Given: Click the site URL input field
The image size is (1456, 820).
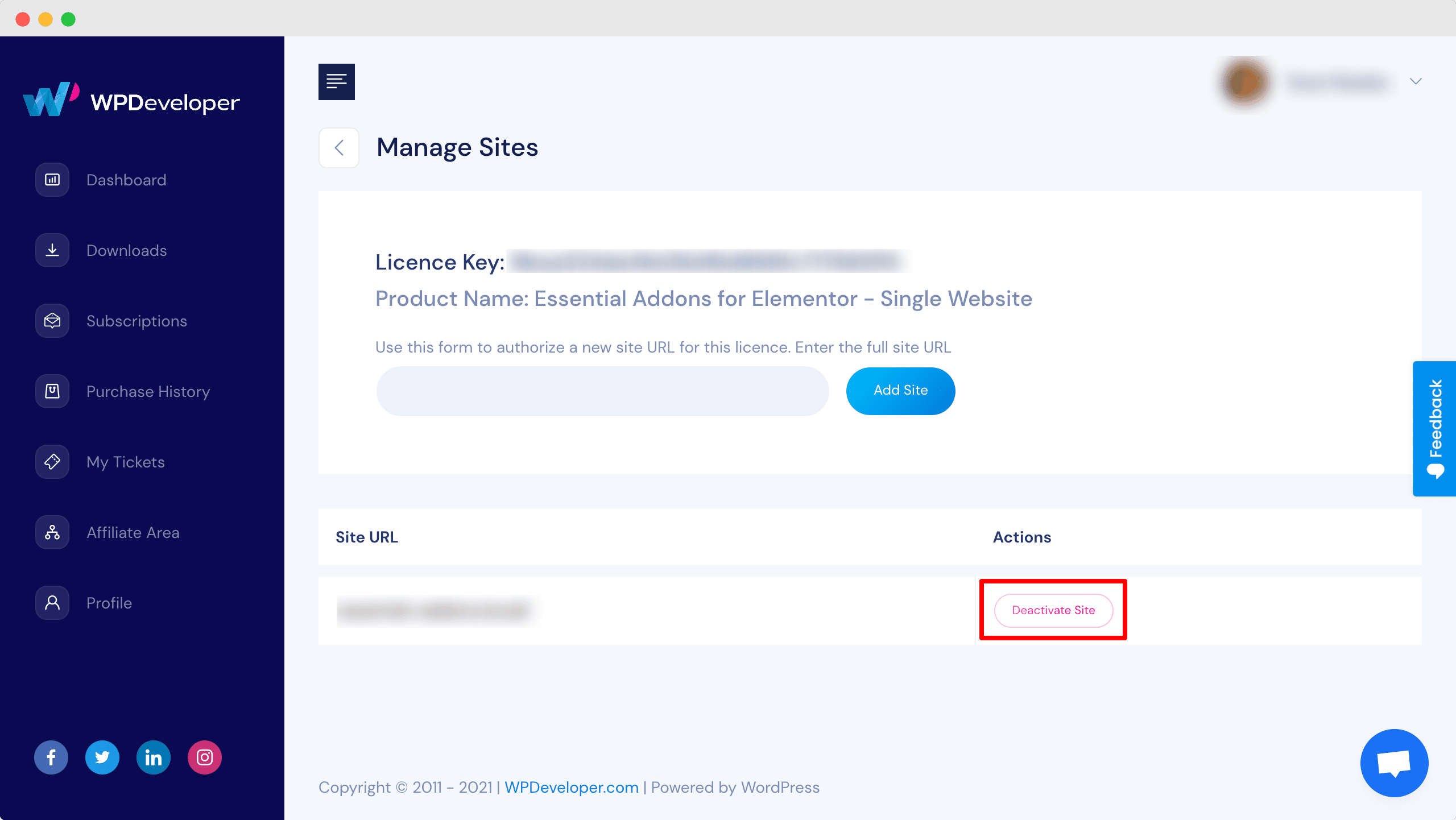Looking at the screenshot, I should pyautogui.click(x=603, y=391).
